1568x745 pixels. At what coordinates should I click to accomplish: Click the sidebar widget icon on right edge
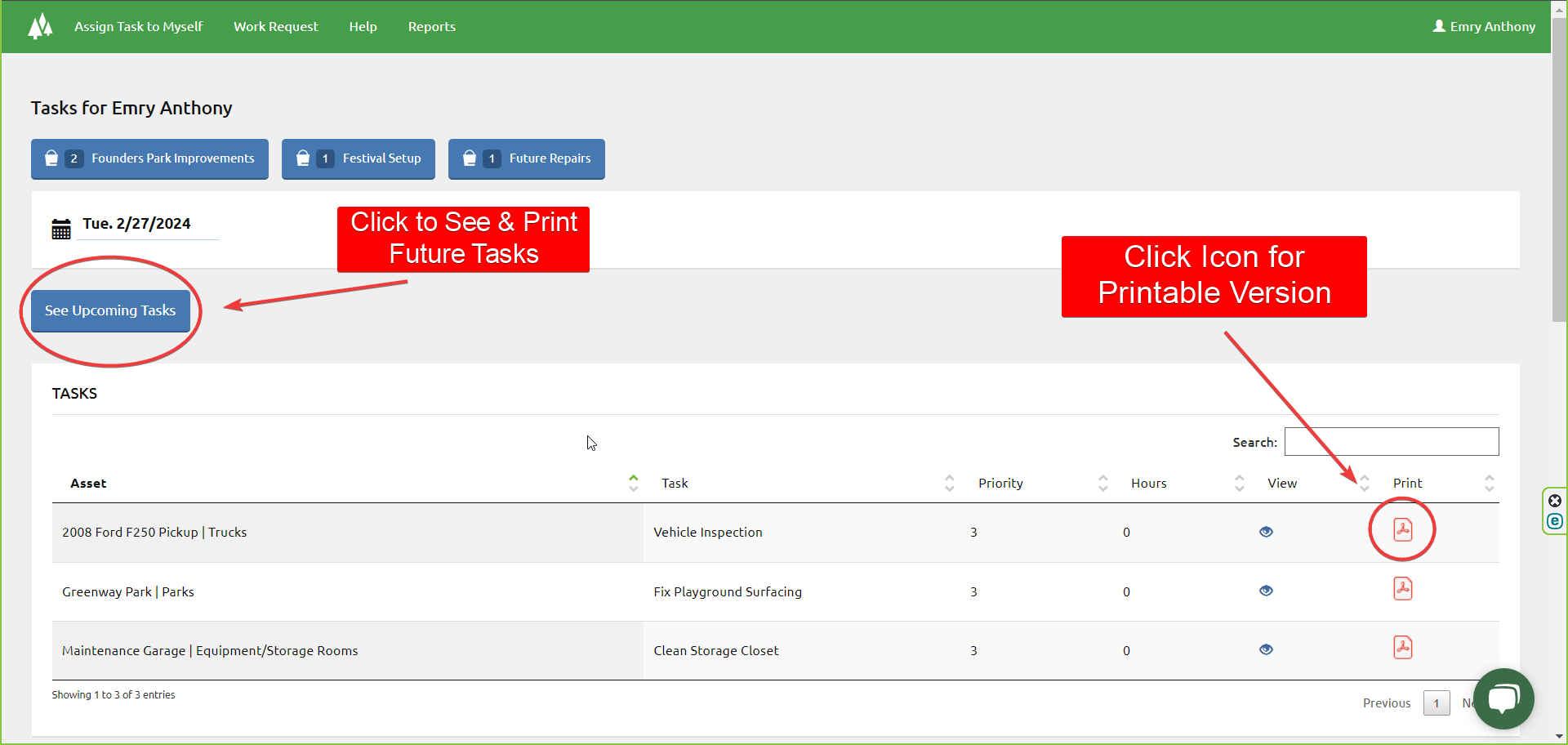pyautogui.click(x=1555, y=520)
